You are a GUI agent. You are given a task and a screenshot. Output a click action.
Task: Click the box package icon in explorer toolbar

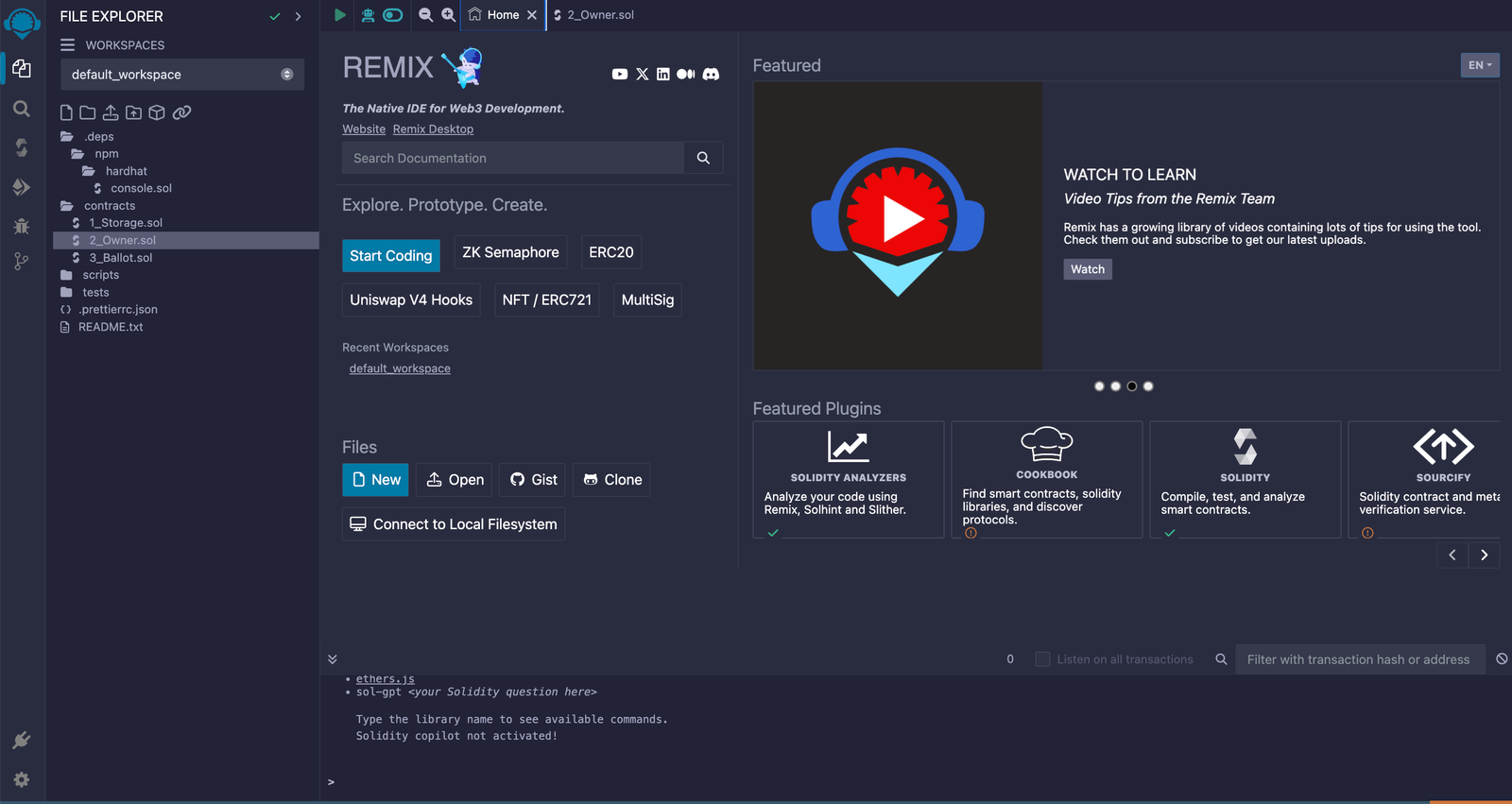coord(157,112)
